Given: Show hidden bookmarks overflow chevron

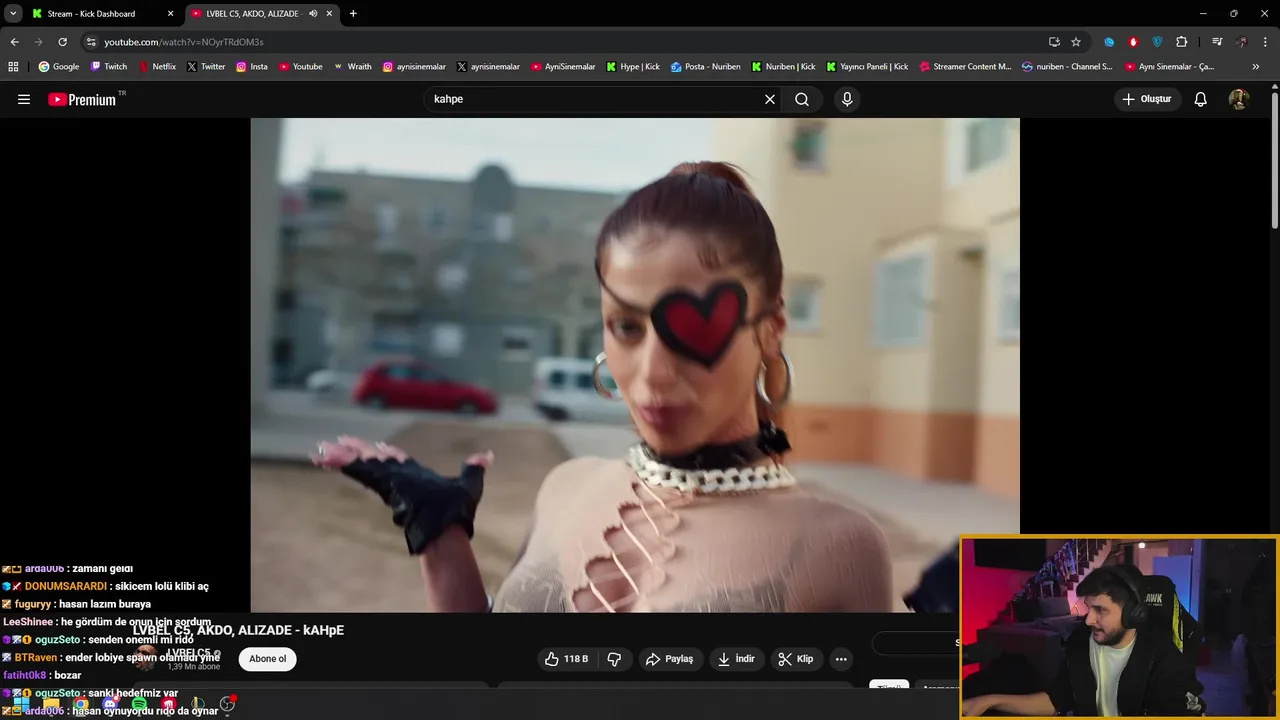Looking at the screenshot, I should [1256, 67].
